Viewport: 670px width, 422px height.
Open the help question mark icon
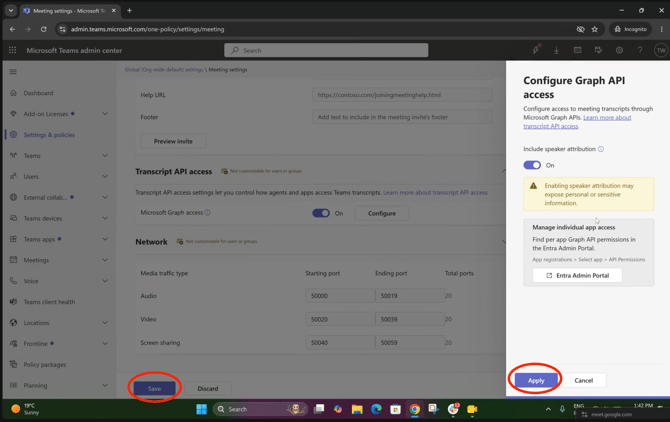point(640,50)
